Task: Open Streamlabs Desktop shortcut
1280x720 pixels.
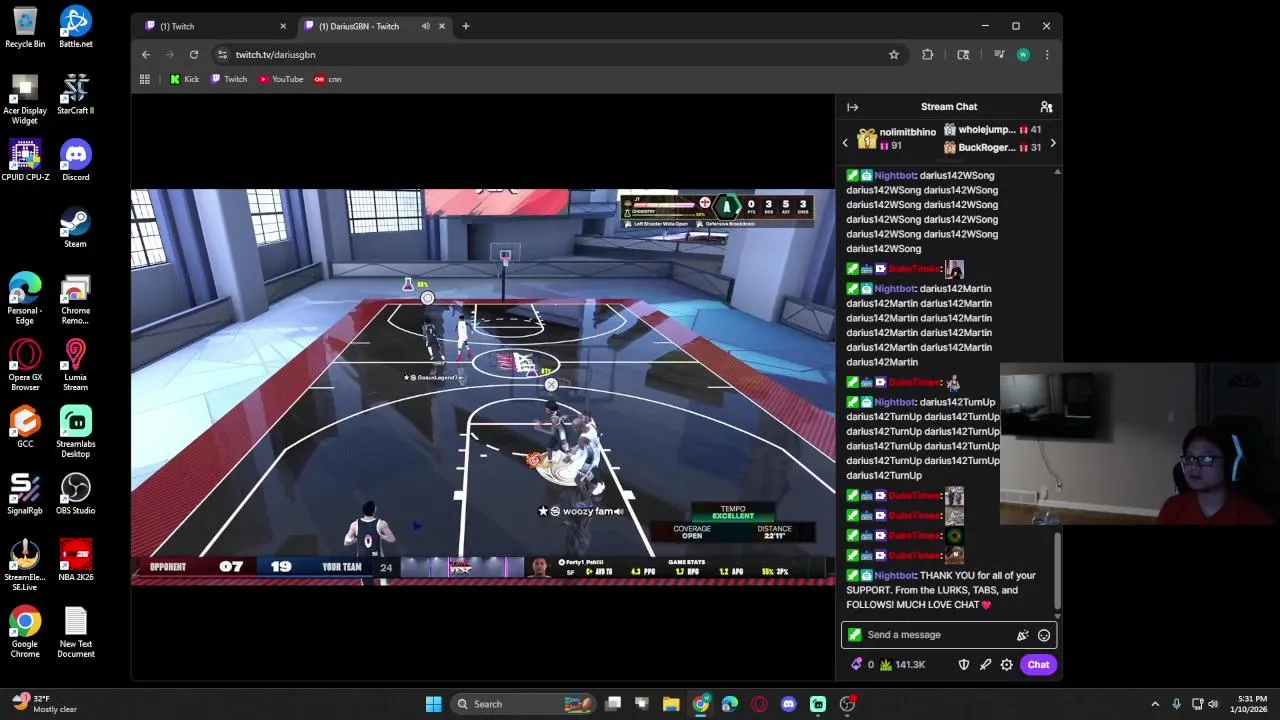Action: [76, 433]
